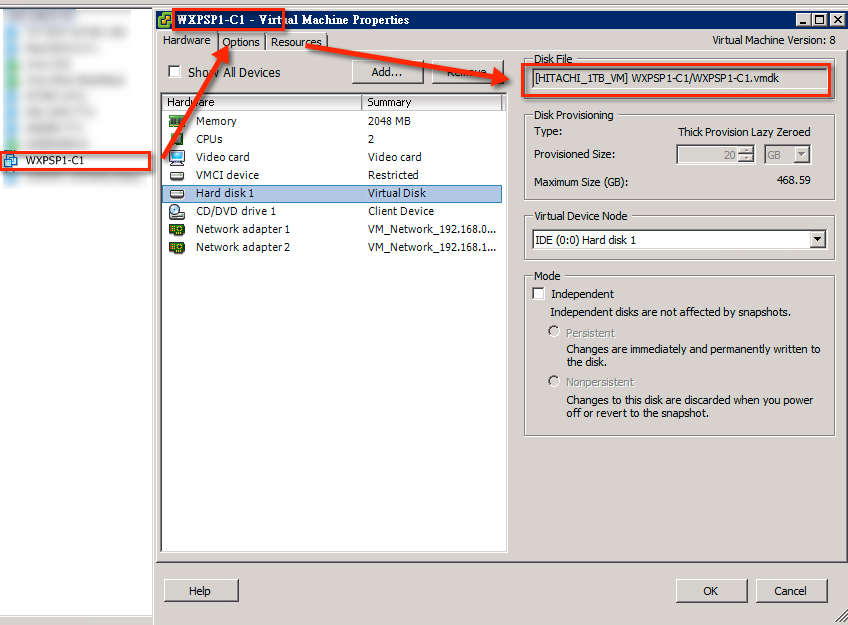Select the Persistent radio button
The width and height of the screenshot is (848, 625).
(554, 332)
